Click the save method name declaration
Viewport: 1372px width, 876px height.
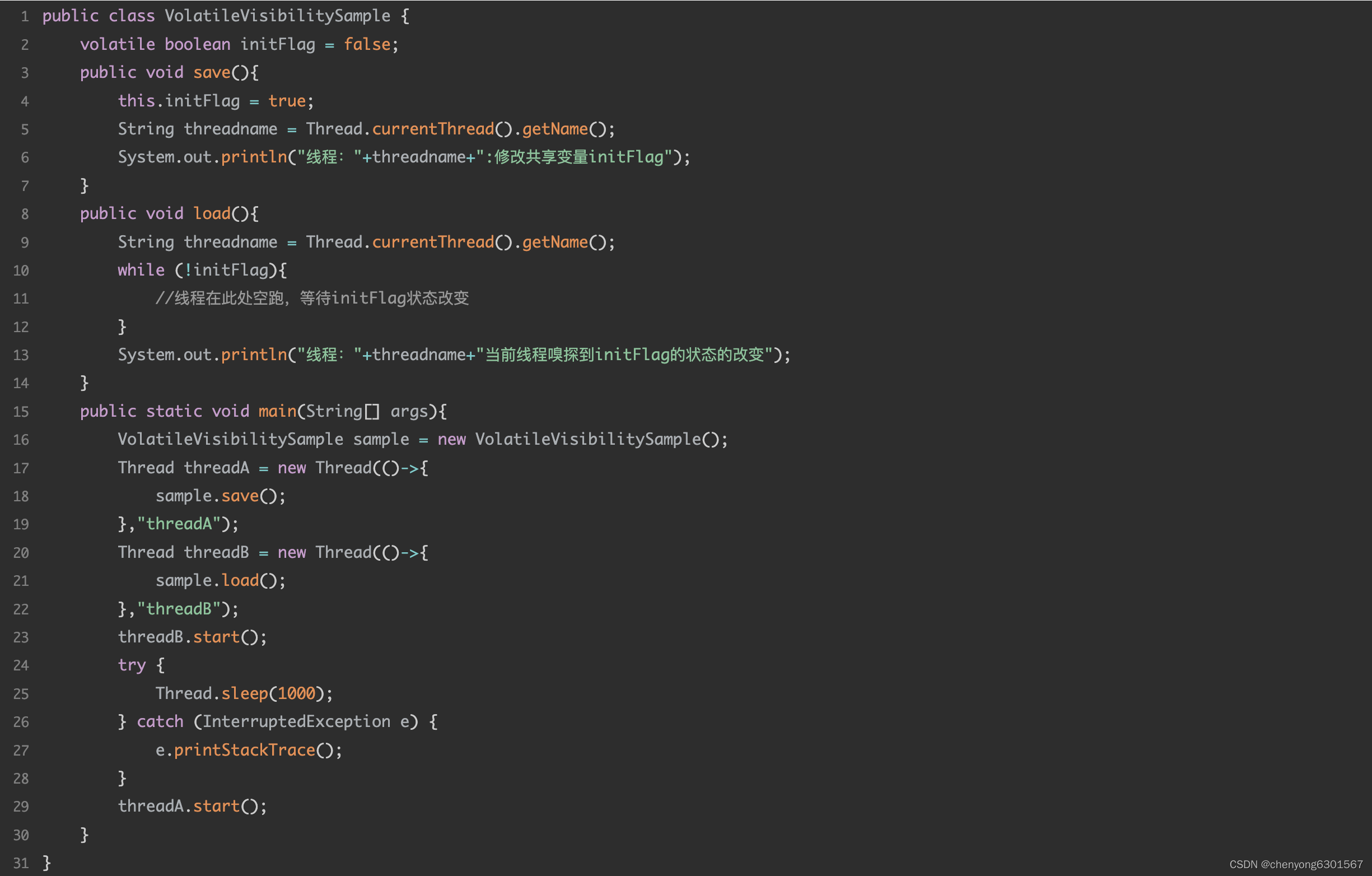coord(211,72)
